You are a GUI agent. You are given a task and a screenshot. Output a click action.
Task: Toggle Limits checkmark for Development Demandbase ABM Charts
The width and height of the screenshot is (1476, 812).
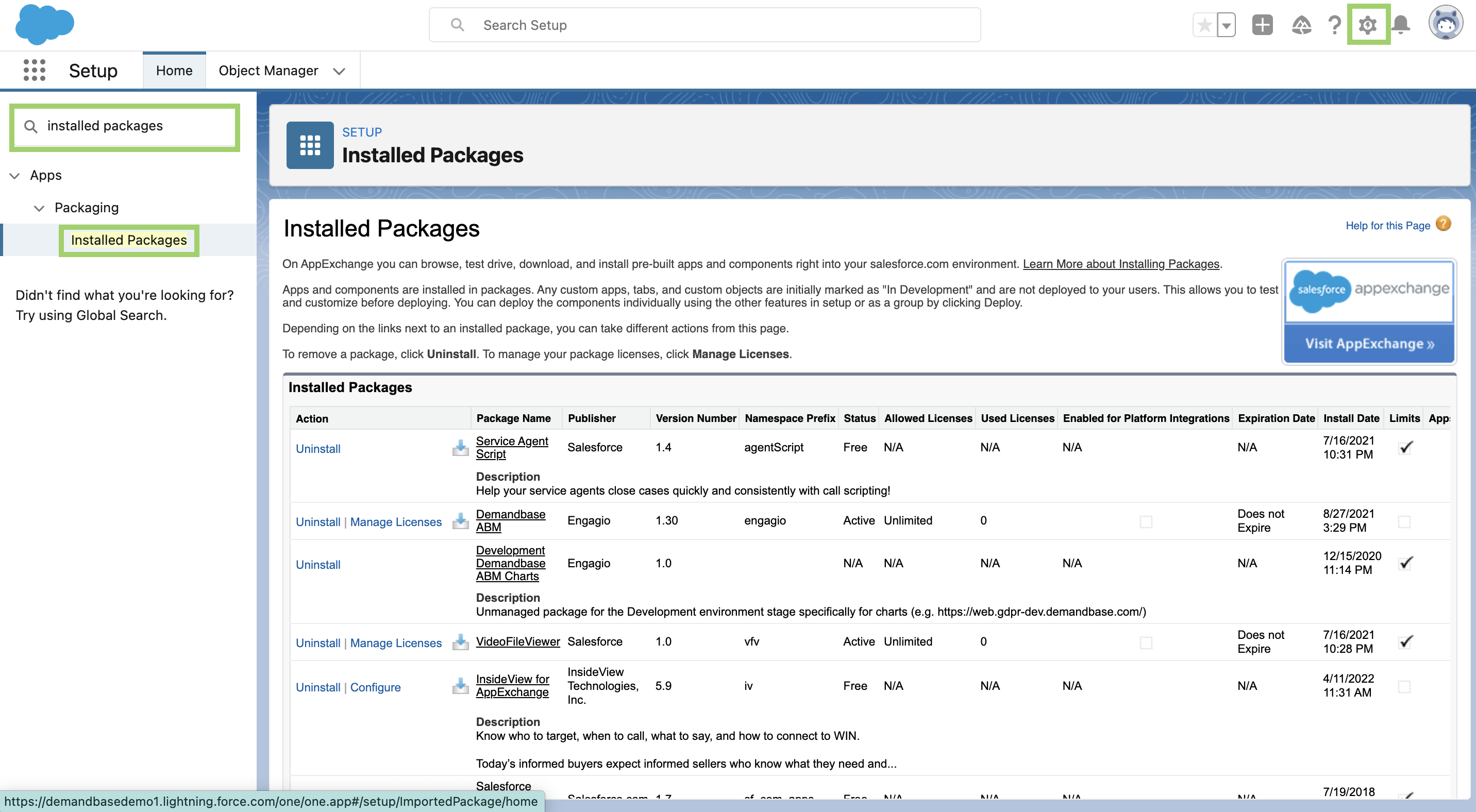(1405, 563)
